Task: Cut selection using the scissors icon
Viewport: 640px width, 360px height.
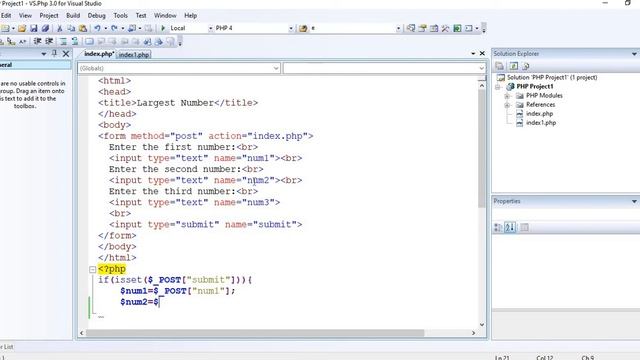Action: coord(60,28)
